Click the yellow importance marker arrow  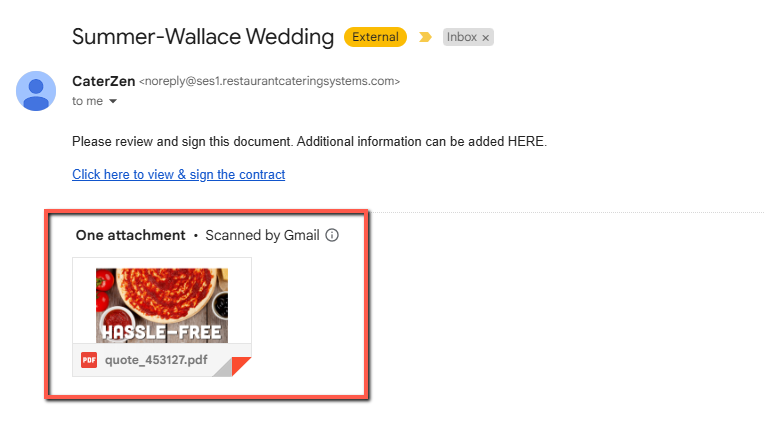click(x=425, y=37)
